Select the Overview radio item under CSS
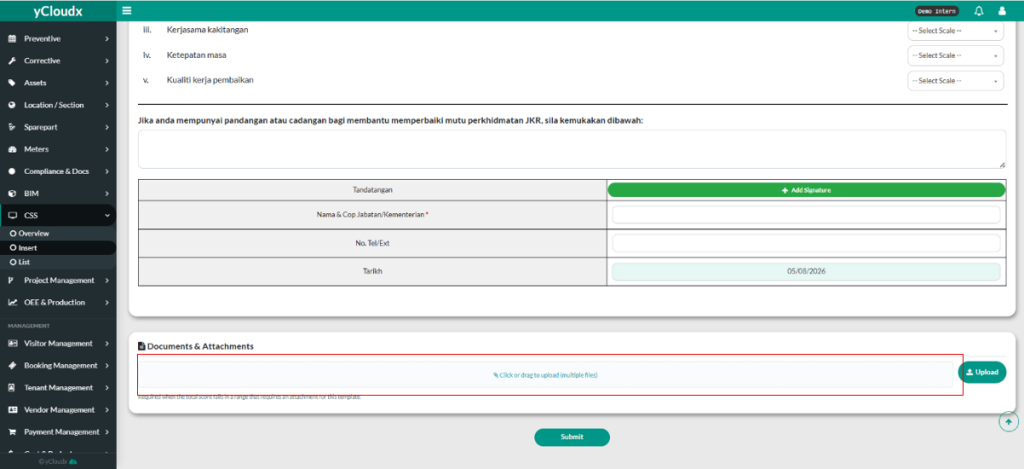This screenshot has height=469, width=1024. tap(29, 233)
